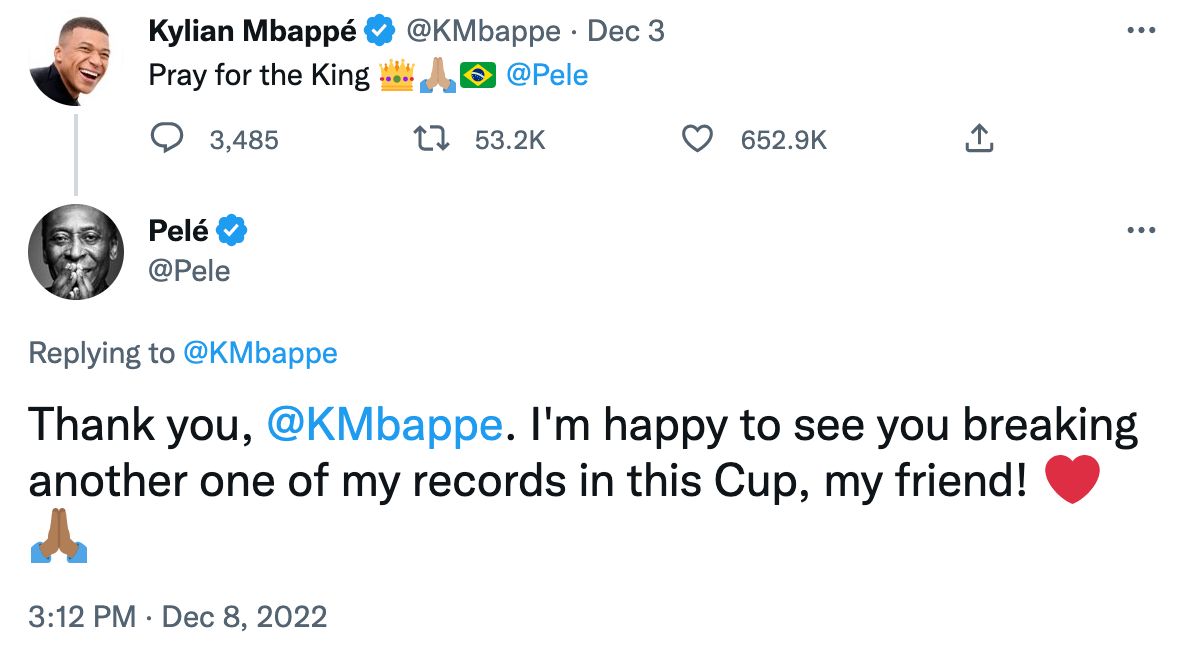
Task: Click the retweet icon showing 53.2K
Action: [x=432, y=140]
